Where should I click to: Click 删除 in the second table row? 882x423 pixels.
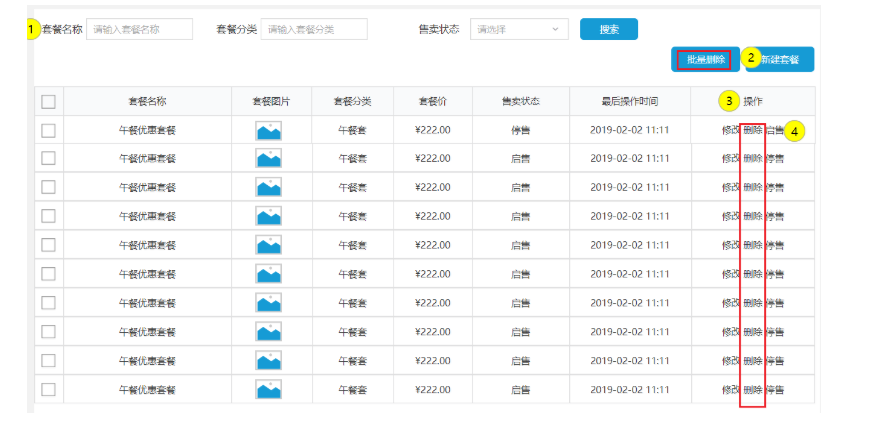(753, 159)
